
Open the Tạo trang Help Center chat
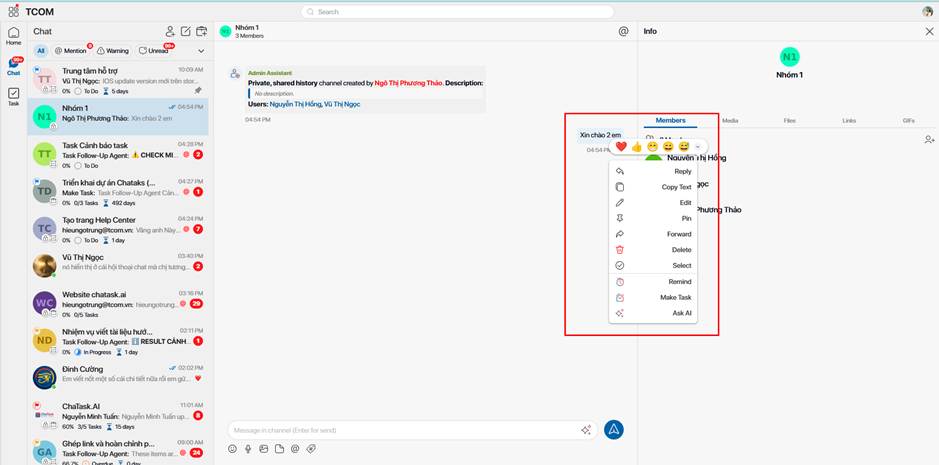pyautogui.click(x=120, y=230)
